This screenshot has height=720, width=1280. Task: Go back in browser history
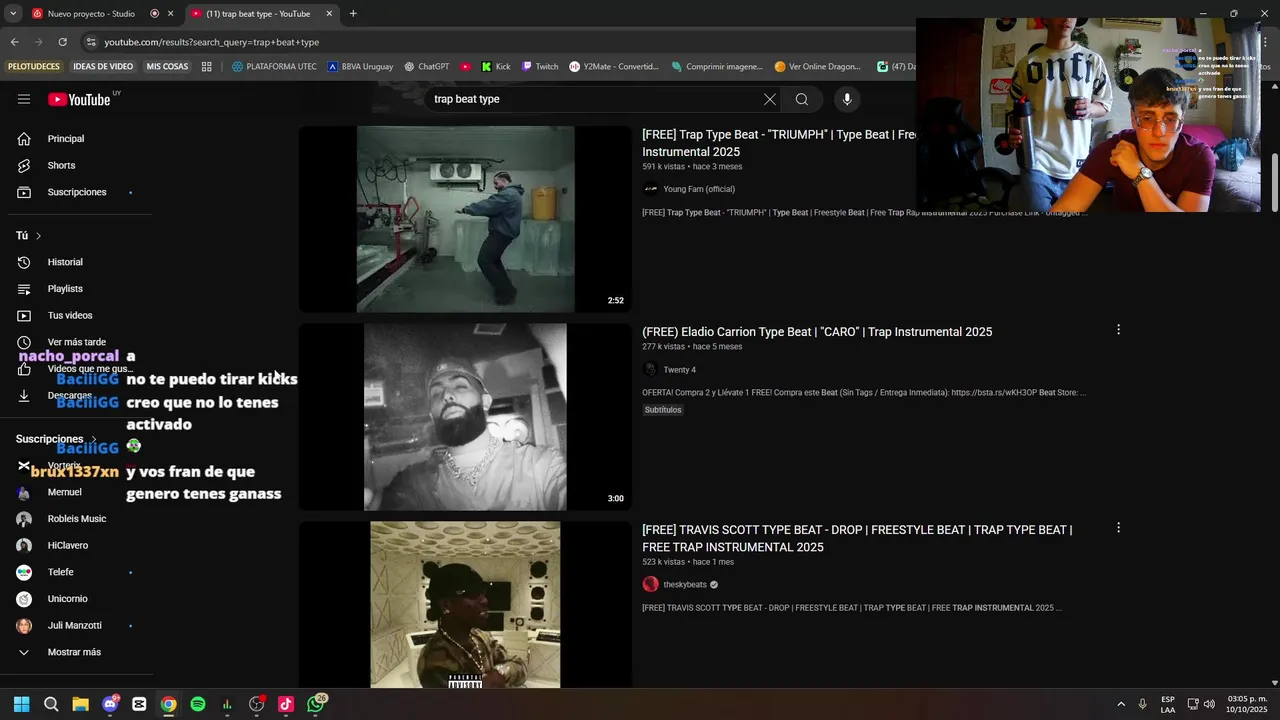(14, 42)
